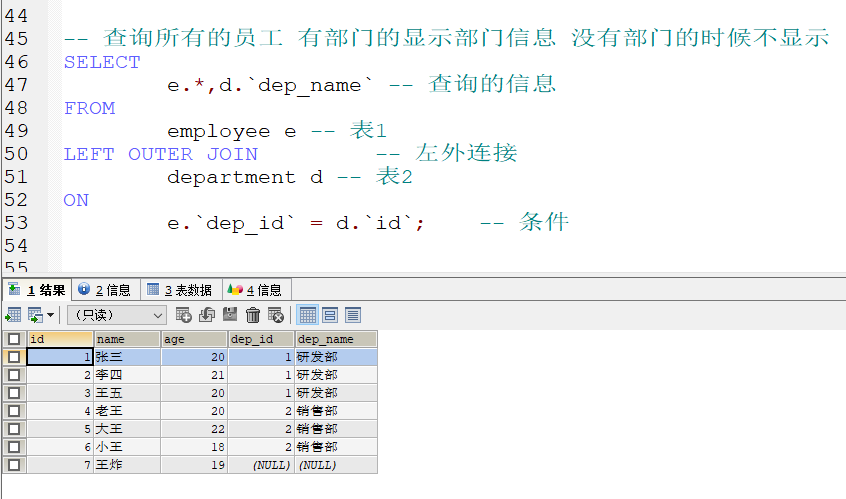Select 销售部 cell in 老王's row
Image resolution: width=846 pixels, height=499 pixels.
point(336,411)
